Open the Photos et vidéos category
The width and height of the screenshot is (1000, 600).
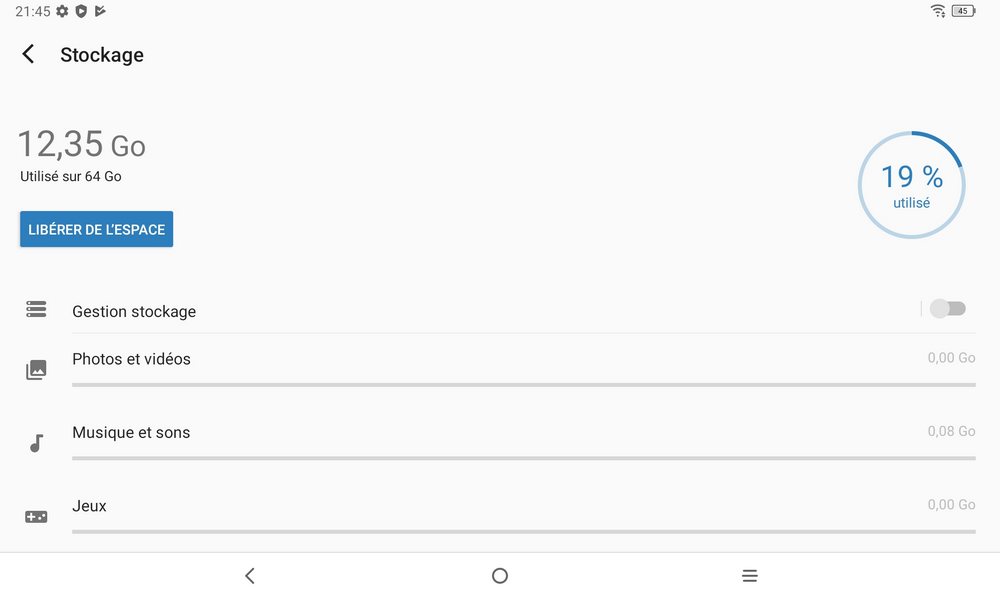click(131, 359)
